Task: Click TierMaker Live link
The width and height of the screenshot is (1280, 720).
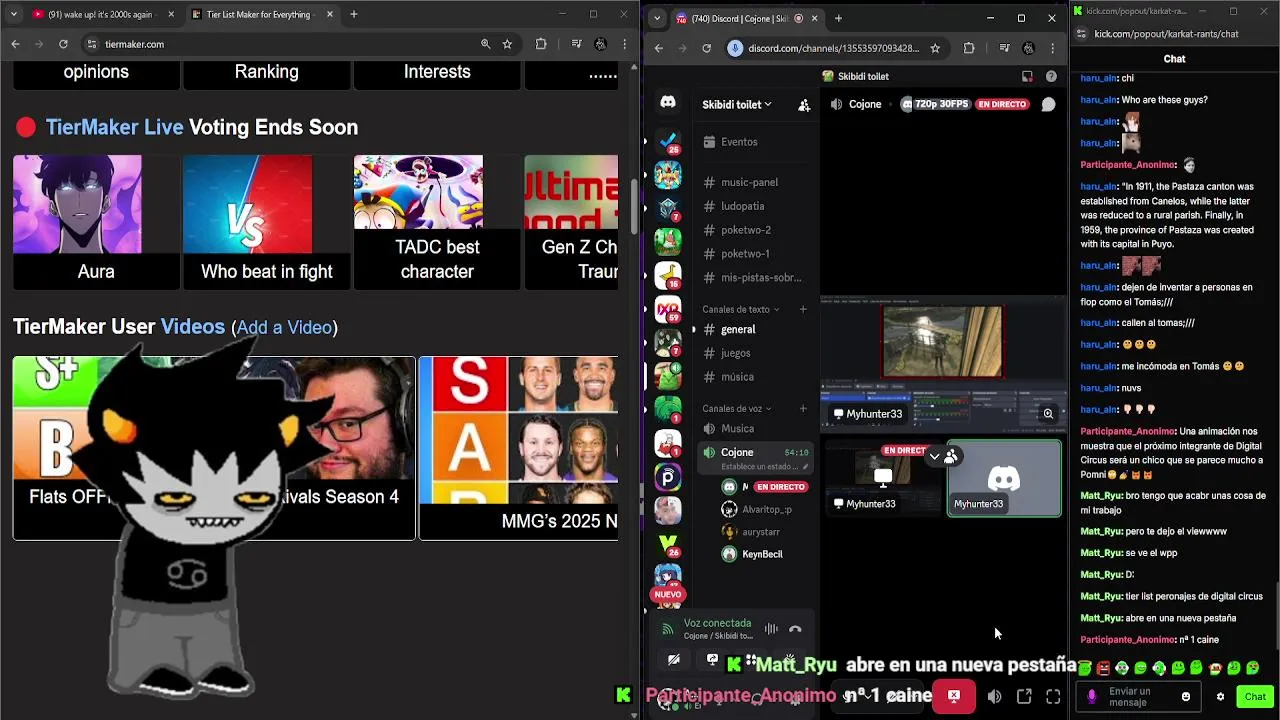Action: (x=114, y=127)
